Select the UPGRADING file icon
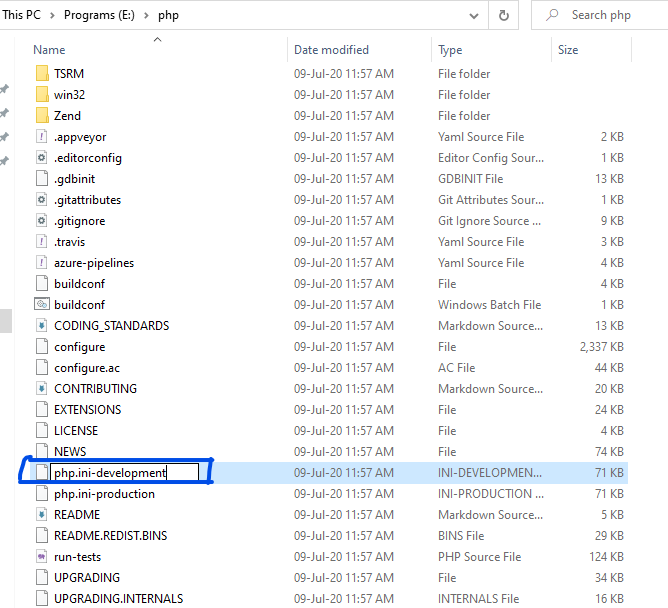Image resolution: width=668 pixels, height=608 pixels. point(42,577)
